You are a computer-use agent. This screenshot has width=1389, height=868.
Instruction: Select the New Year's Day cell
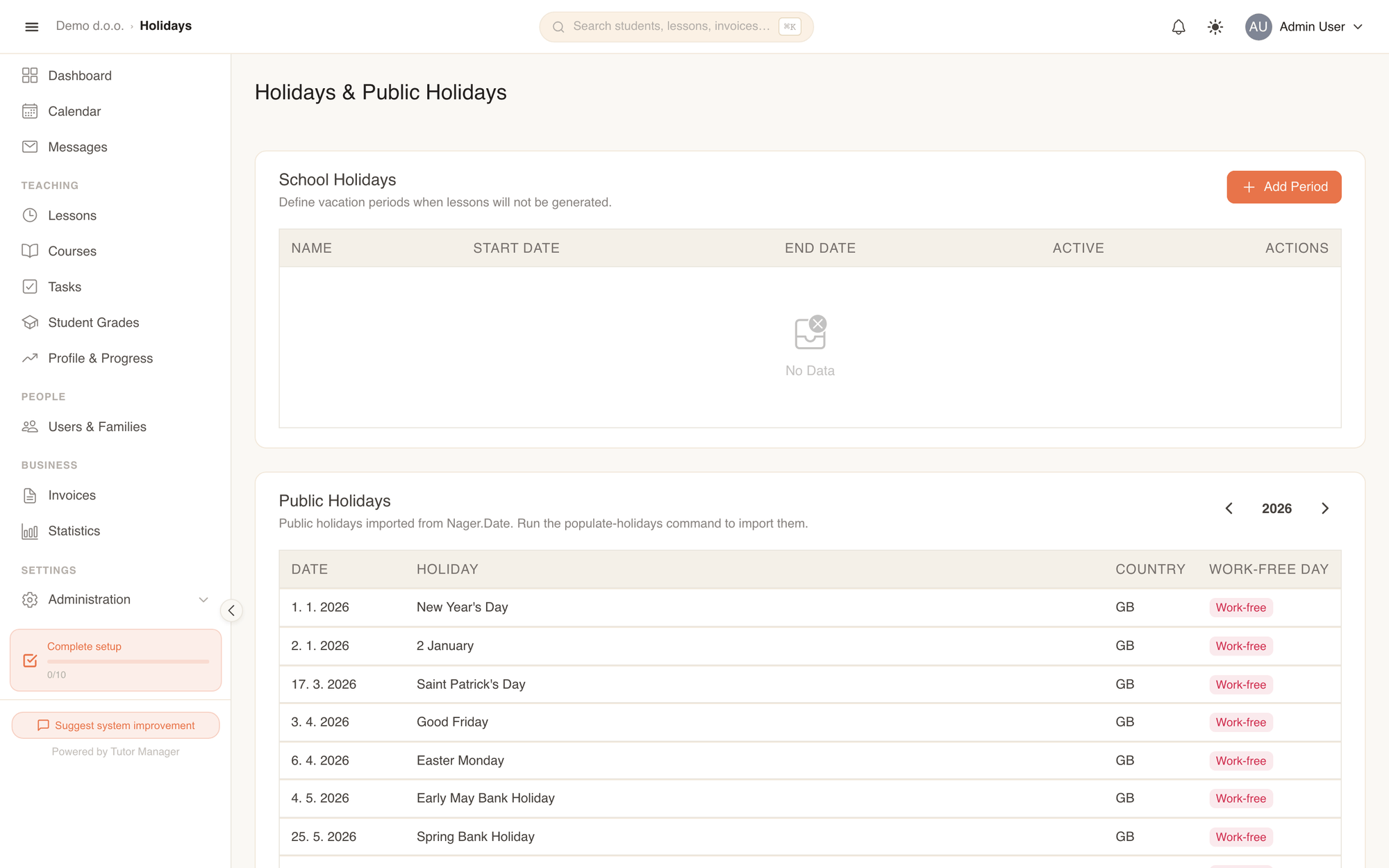pyautogui.click(x=462, y=607)
